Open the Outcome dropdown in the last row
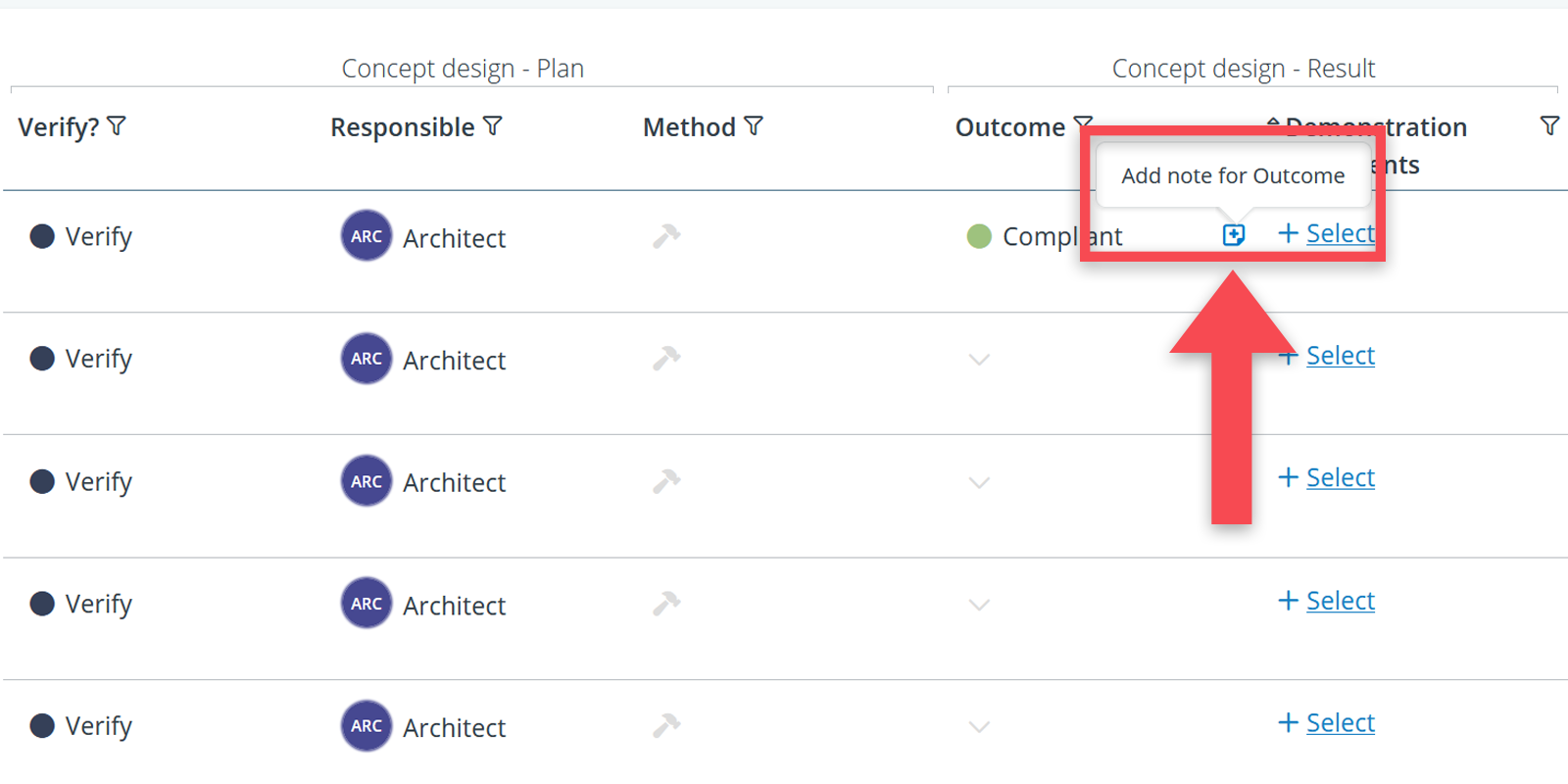The width and height of the screenshot is (1568, 784). [x=979, y=727]
